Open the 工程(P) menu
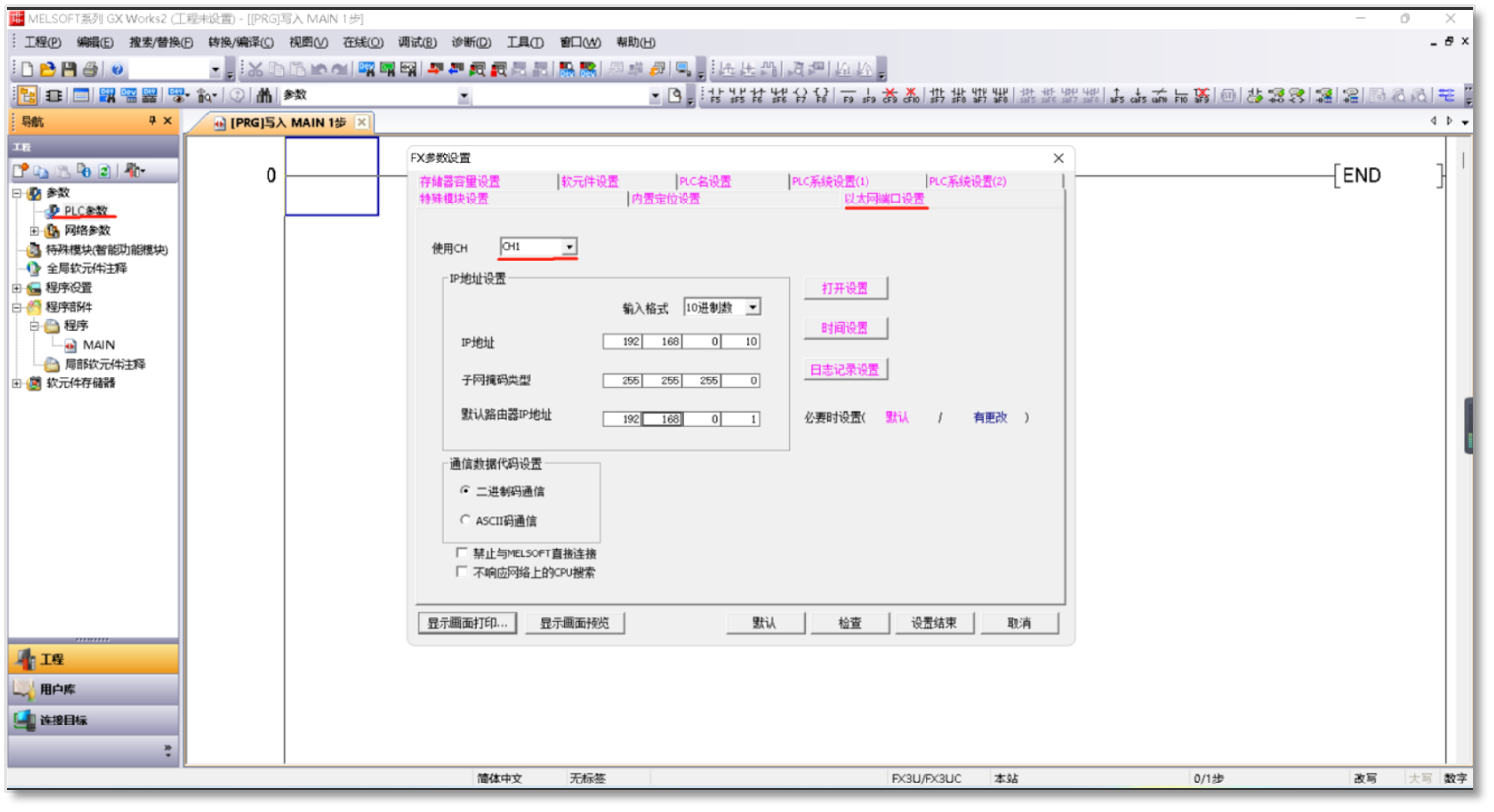 tap(42, 42)
